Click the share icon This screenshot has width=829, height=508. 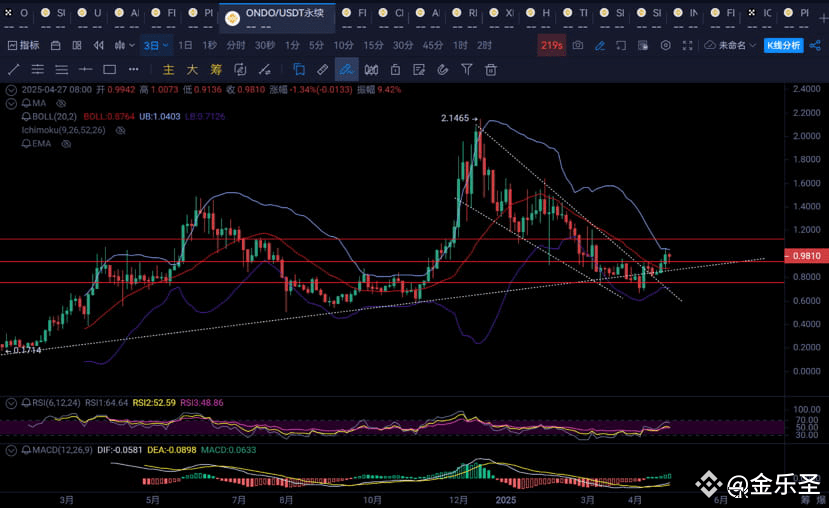[815, 46]
